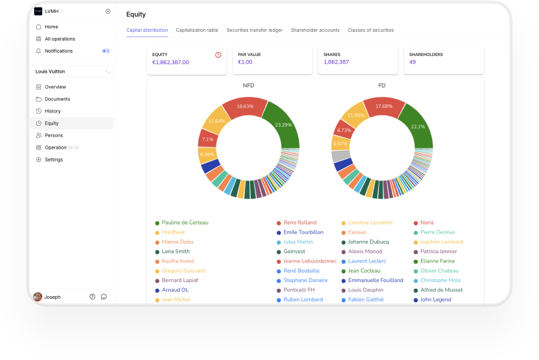
Task: Click the All operations icon
Action: [38, 39]
